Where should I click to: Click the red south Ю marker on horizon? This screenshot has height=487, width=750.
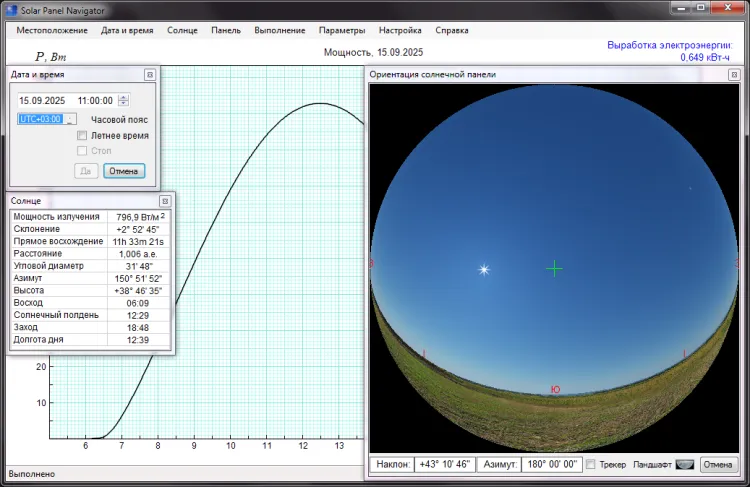click(x=555, y=389)
